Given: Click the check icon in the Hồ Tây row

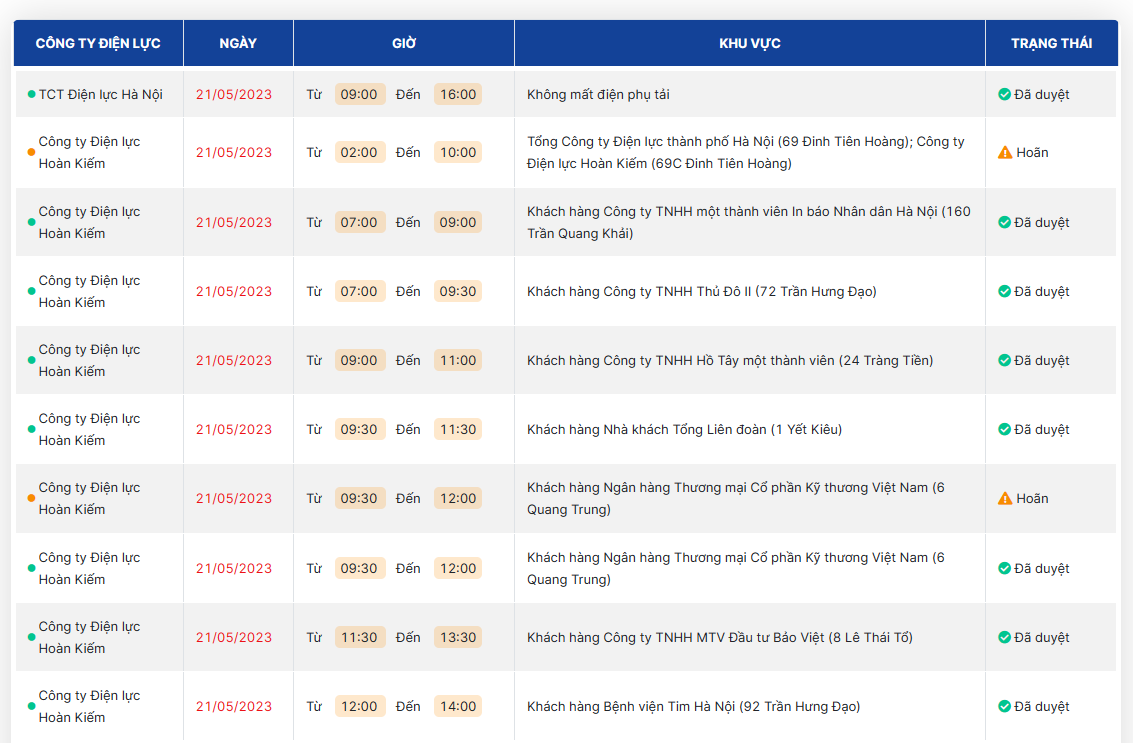Looking at the screenshot, I should tap(1004, 360).
